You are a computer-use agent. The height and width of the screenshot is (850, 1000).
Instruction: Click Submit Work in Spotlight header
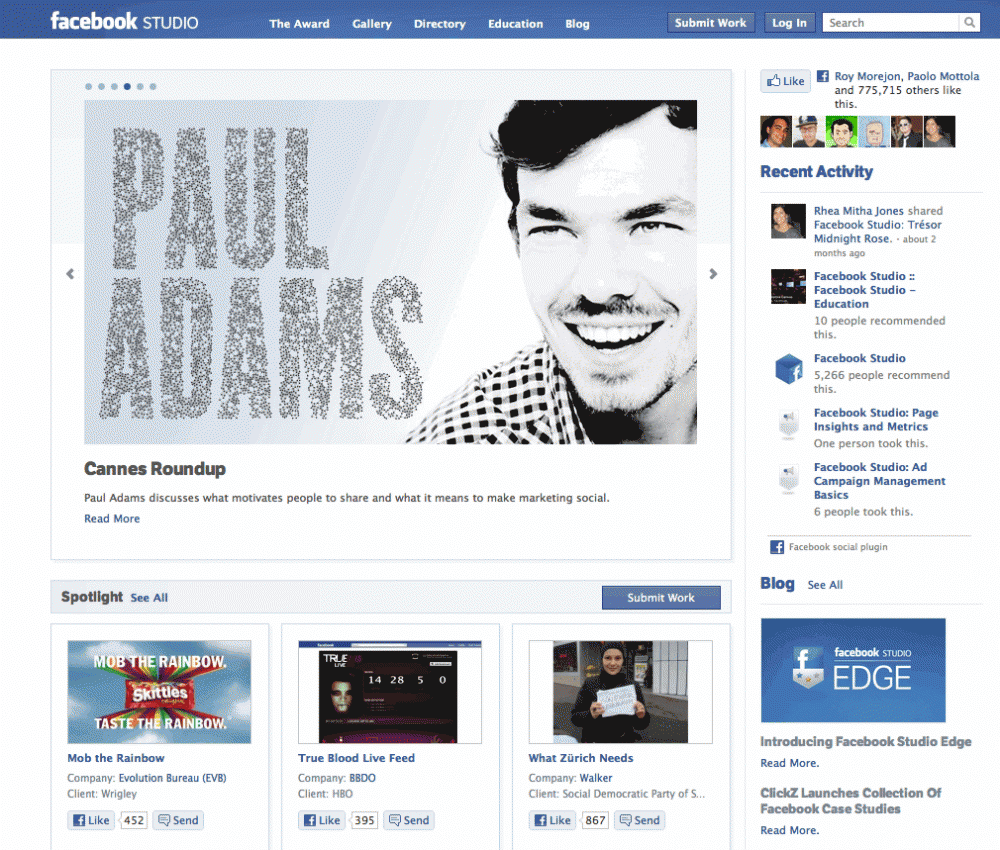click(660, 598)
